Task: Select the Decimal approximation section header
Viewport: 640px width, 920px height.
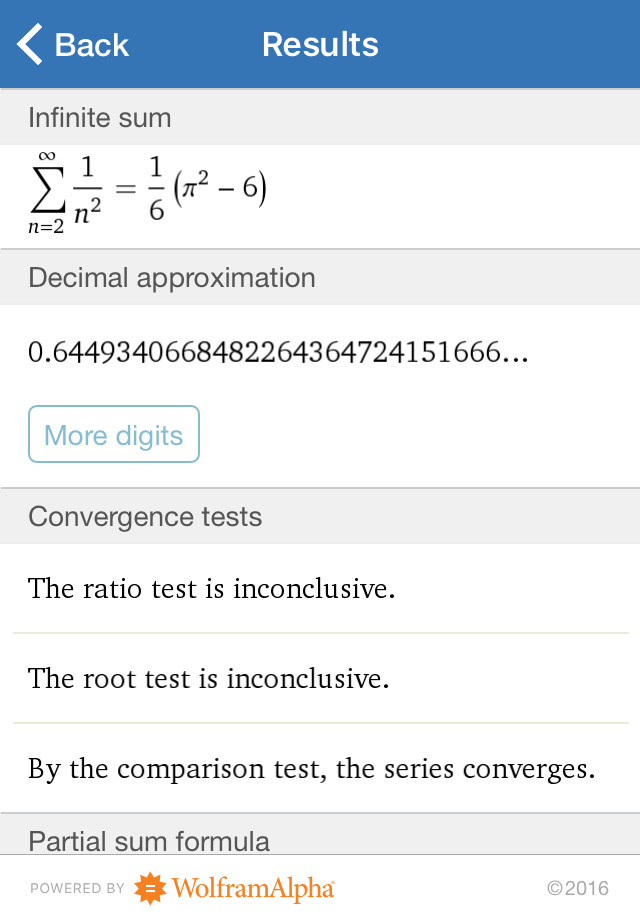Action: [x=172, y=278]
